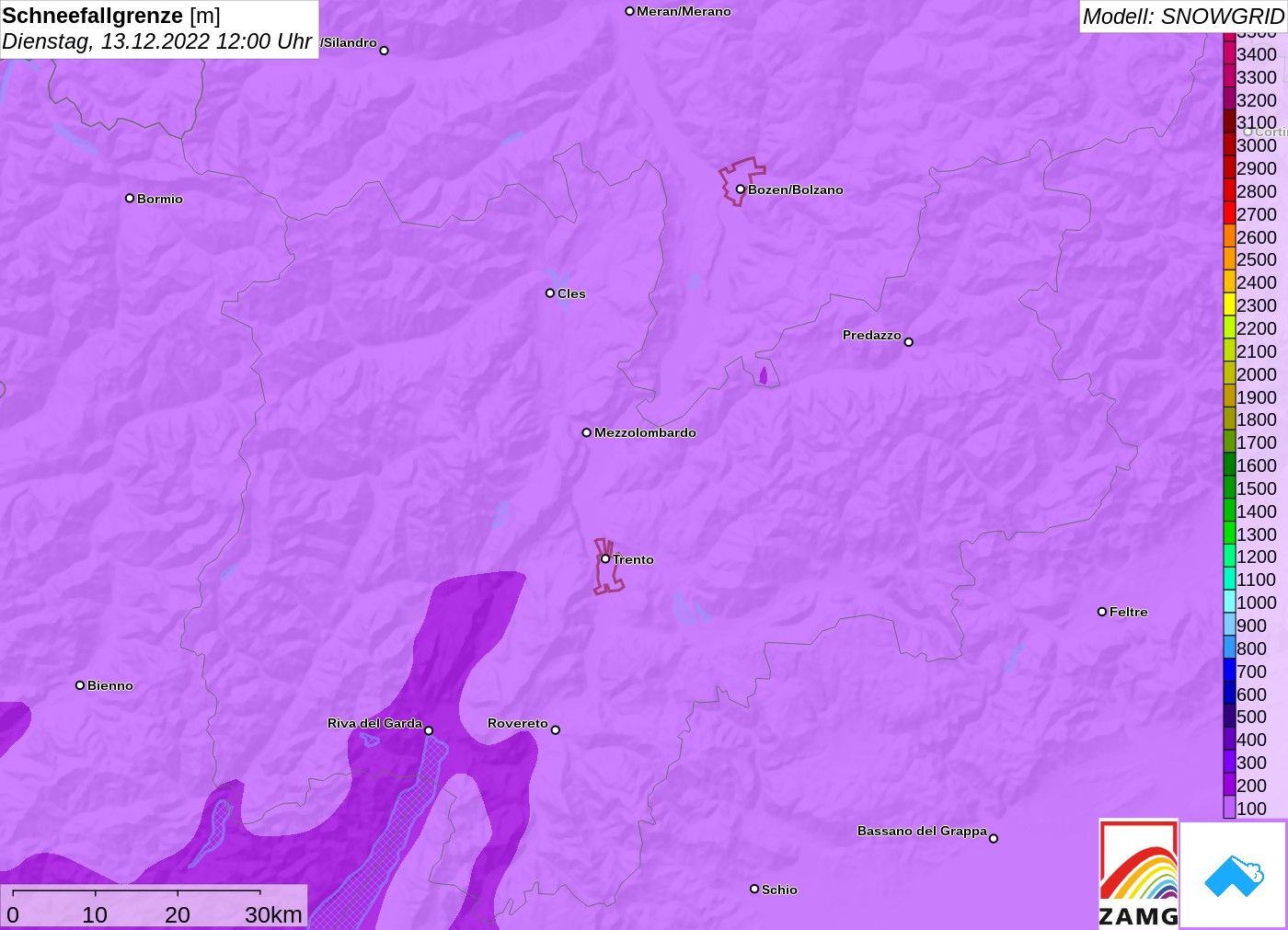Click the Schio location marker dot
This screenshot has width=1288, height=930.
click(x=754, y=889)
